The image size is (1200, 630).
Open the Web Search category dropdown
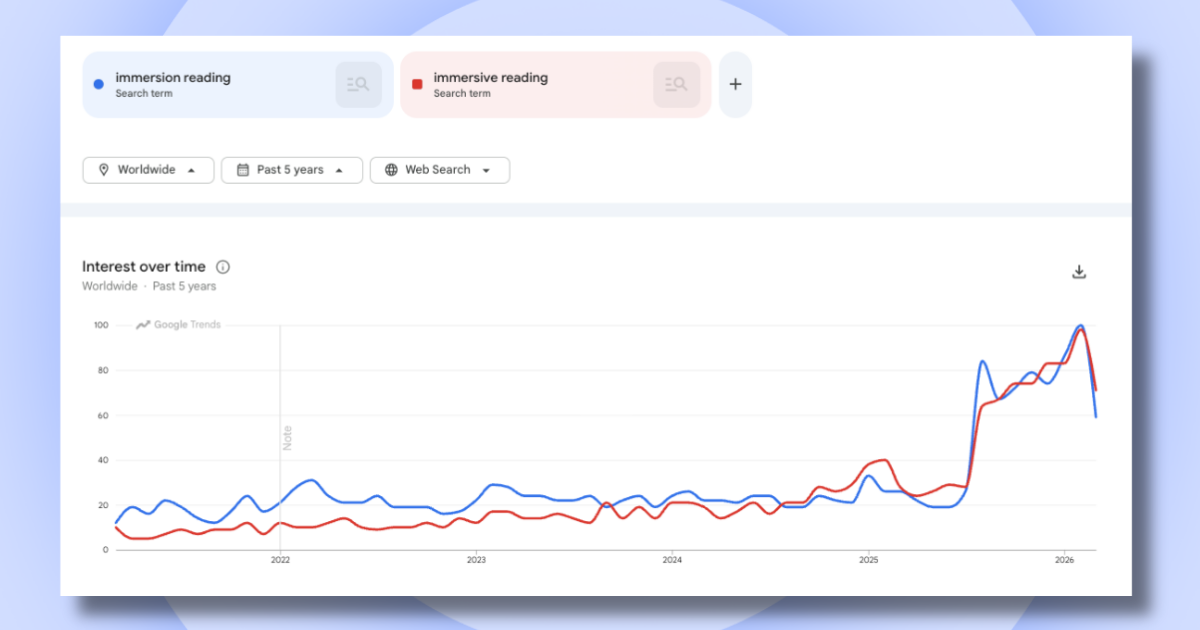pyautogui.click(x=440, y=170)
